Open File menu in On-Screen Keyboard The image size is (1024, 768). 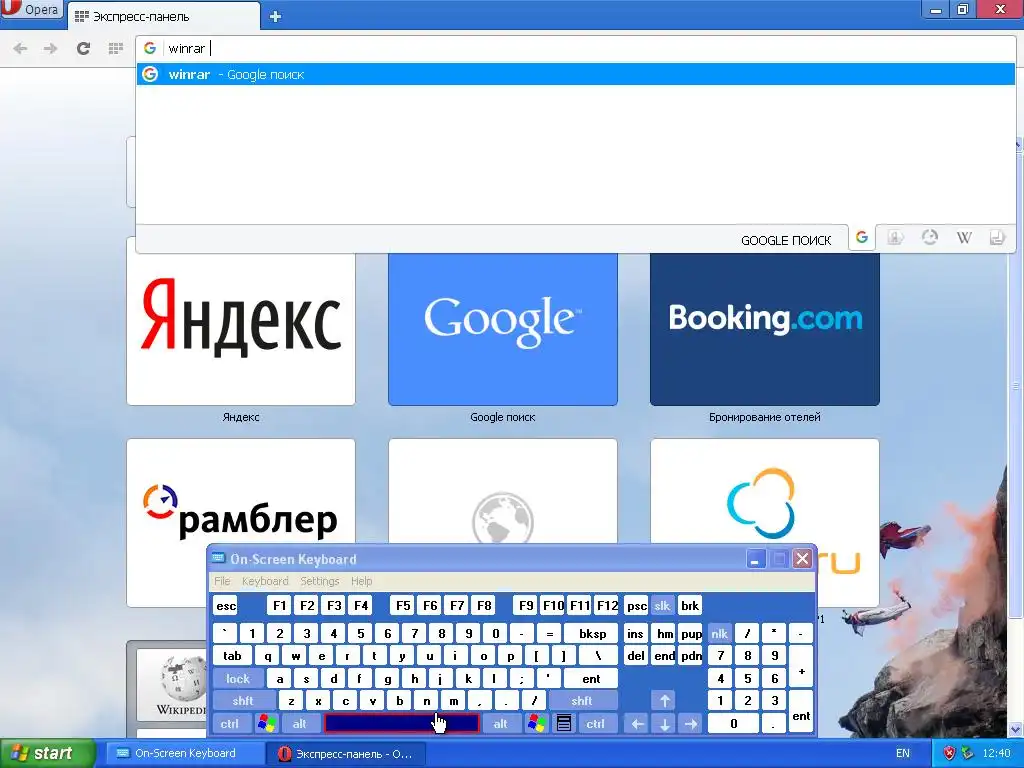(222, 581)
